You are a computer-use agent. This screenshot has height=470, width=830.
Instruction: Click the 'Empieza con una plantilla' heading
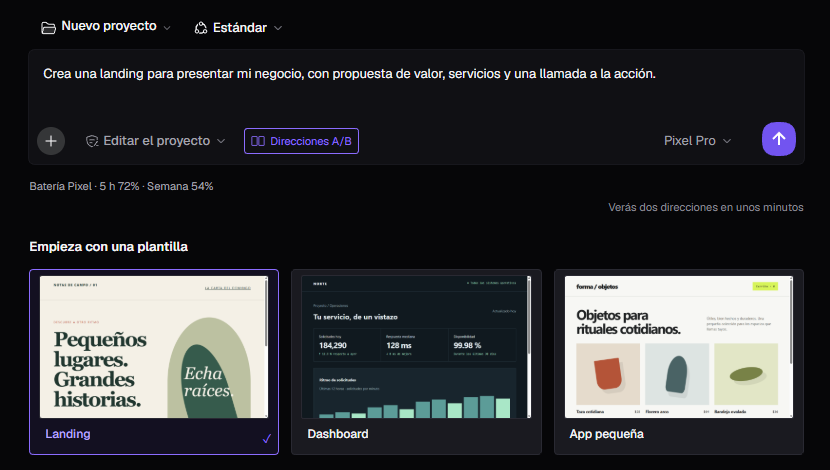click(x=109, y=247)
